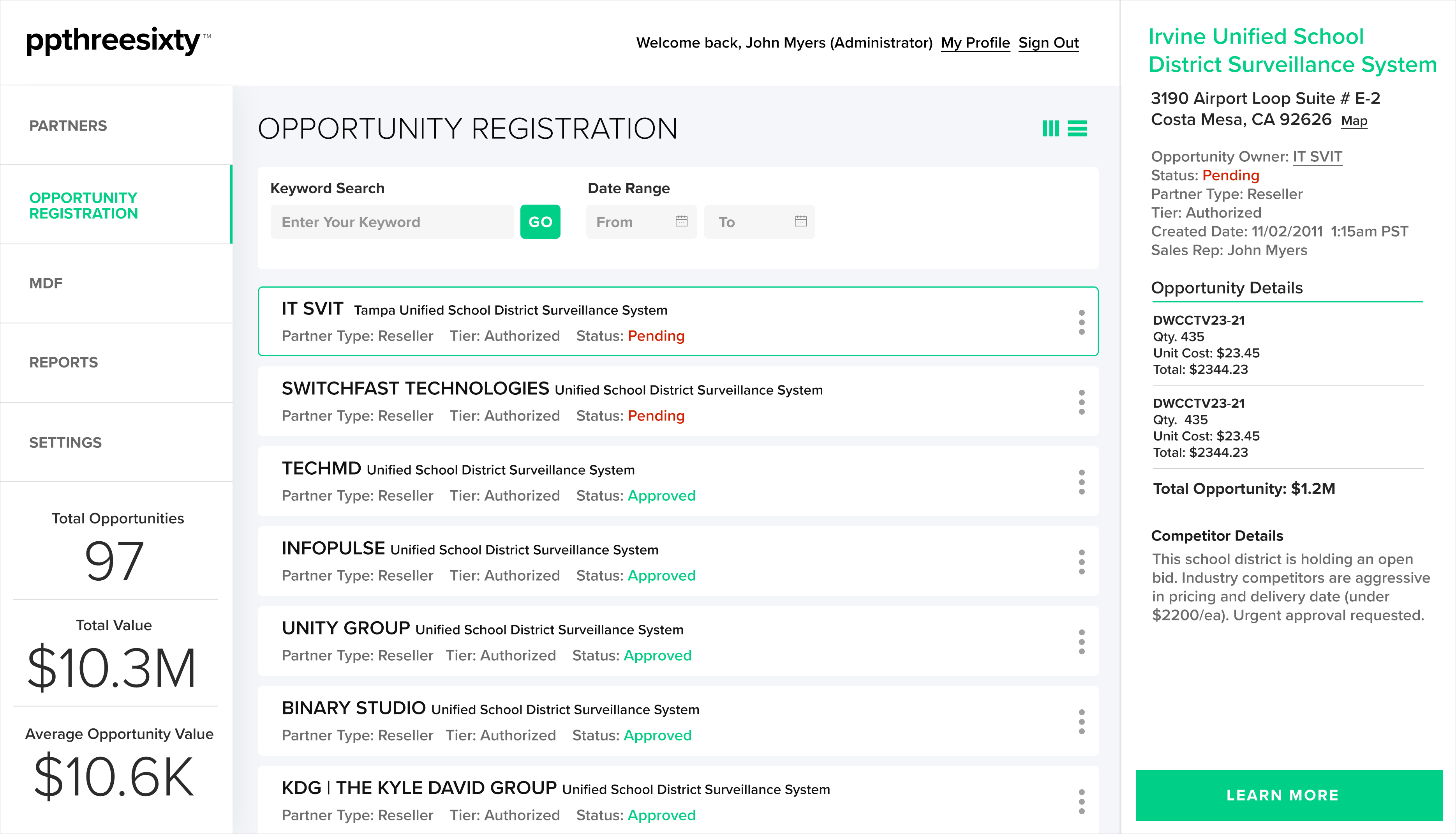Select the KDG | THE KYLE DAVID GROUP title
The width and height of the screenshot is (1456, 834).
tap(419, 788)
